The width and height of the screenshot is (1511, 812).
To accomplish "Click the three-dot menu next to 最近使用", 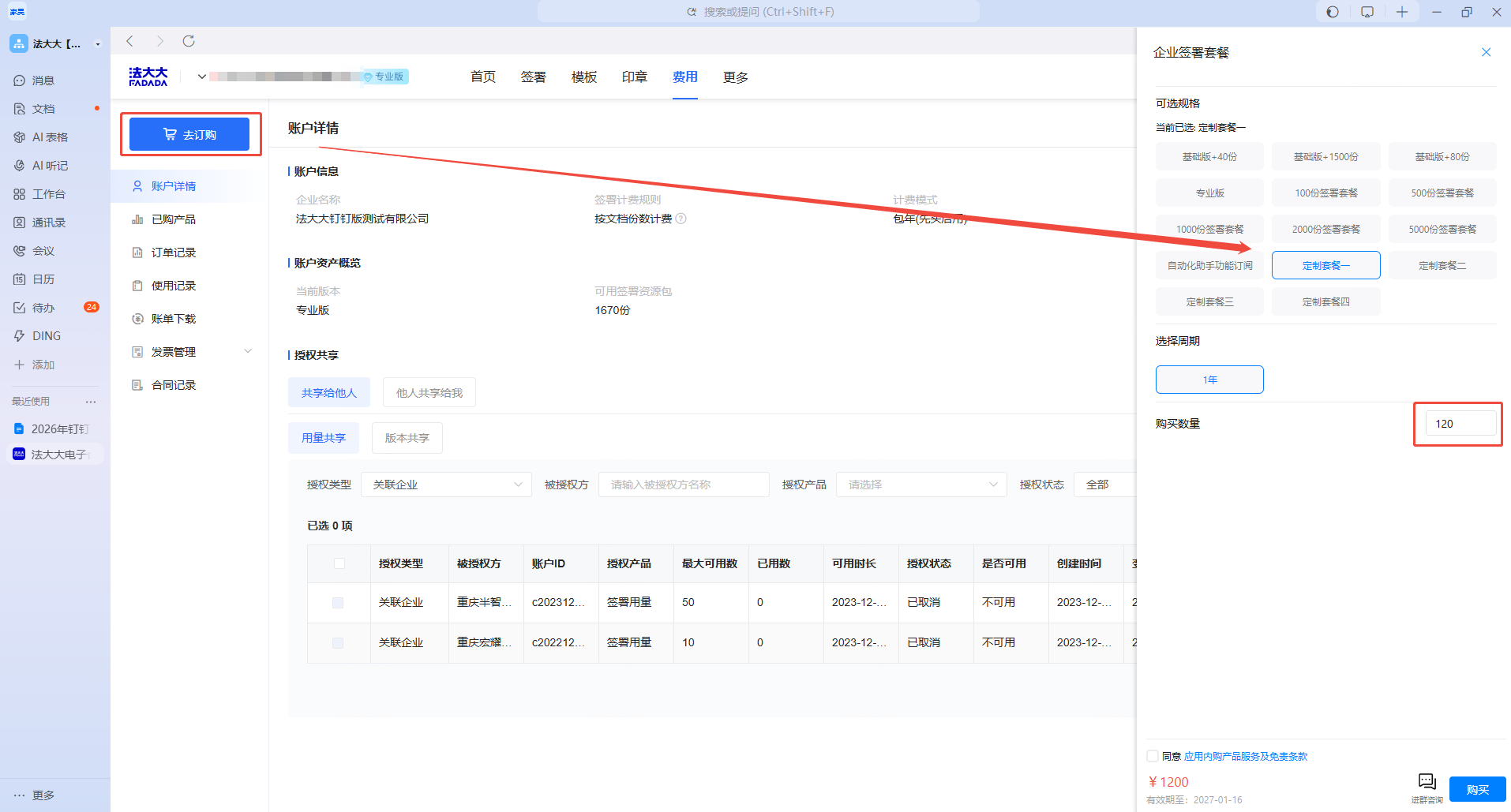I will click(91, 402).
